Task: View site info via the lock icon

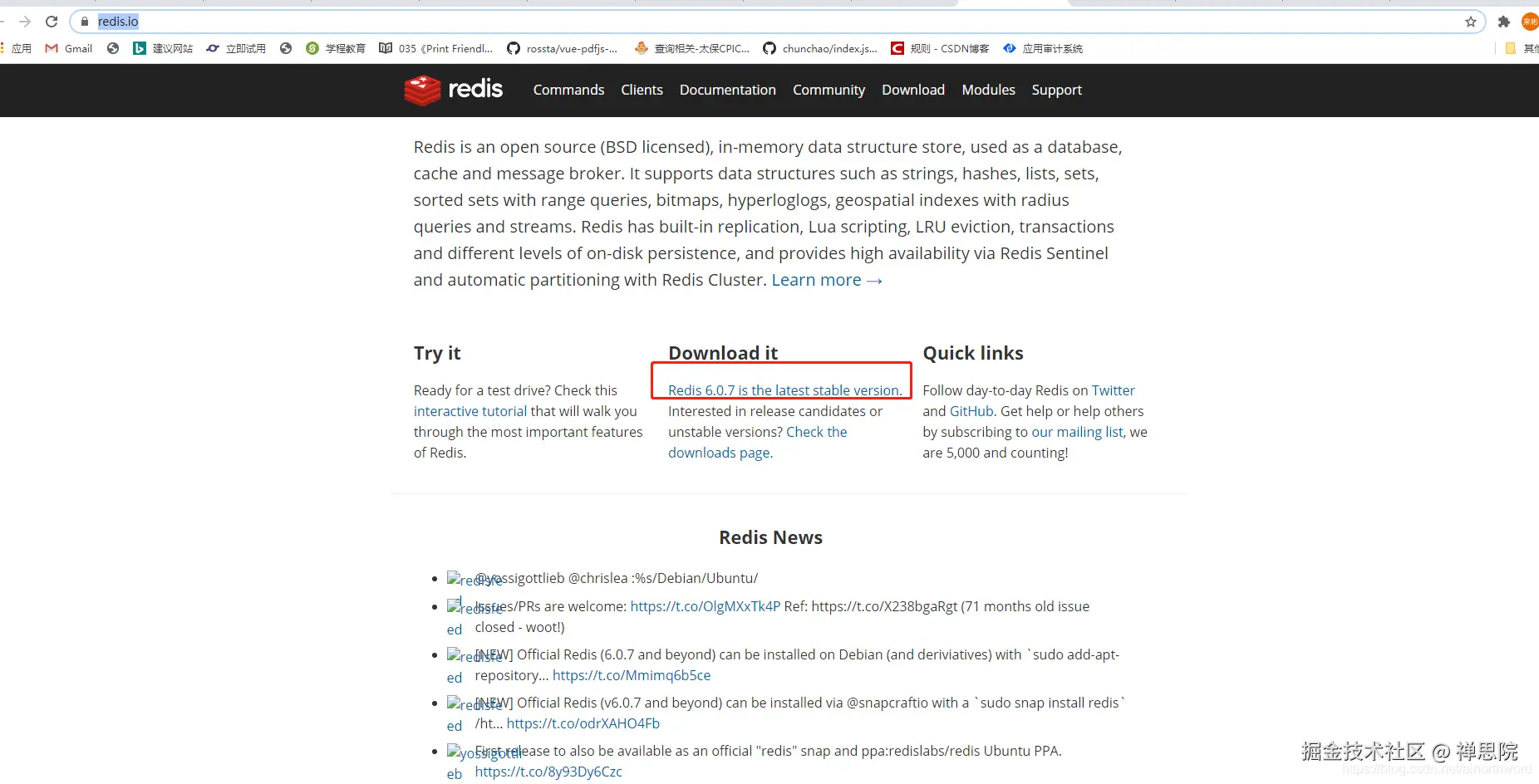Action: (84, 22)
